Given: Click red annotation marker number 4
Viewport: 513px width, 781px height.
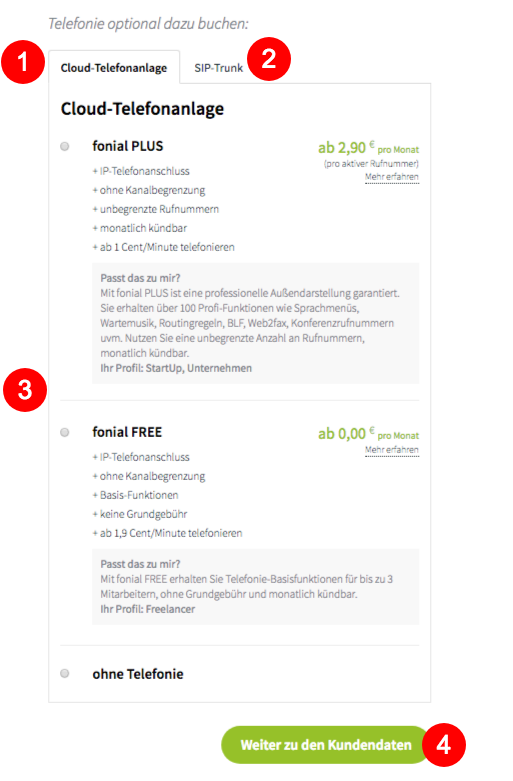Looking at the screenshot, I should pyautogui.click(x=444, y=745).
